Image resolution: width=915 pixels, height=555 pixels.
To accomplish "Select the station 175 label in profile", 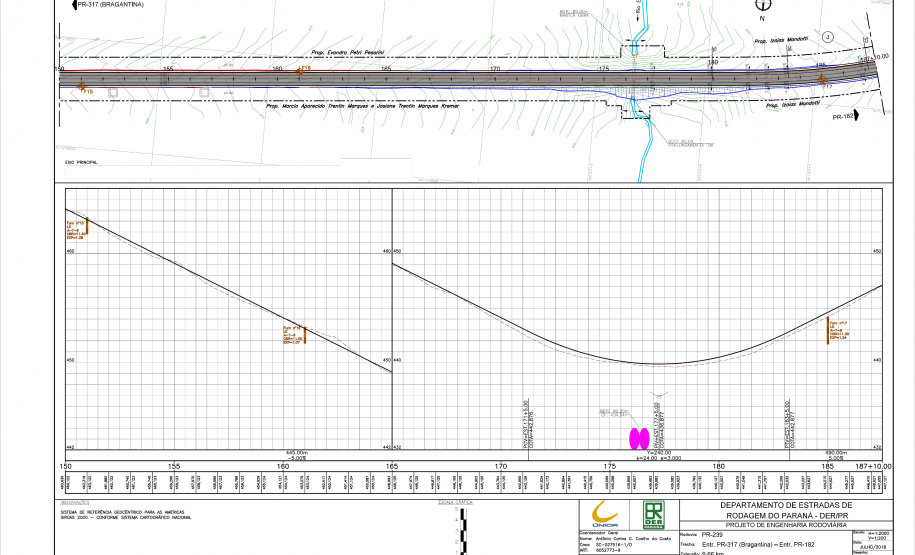I will 609,466.
